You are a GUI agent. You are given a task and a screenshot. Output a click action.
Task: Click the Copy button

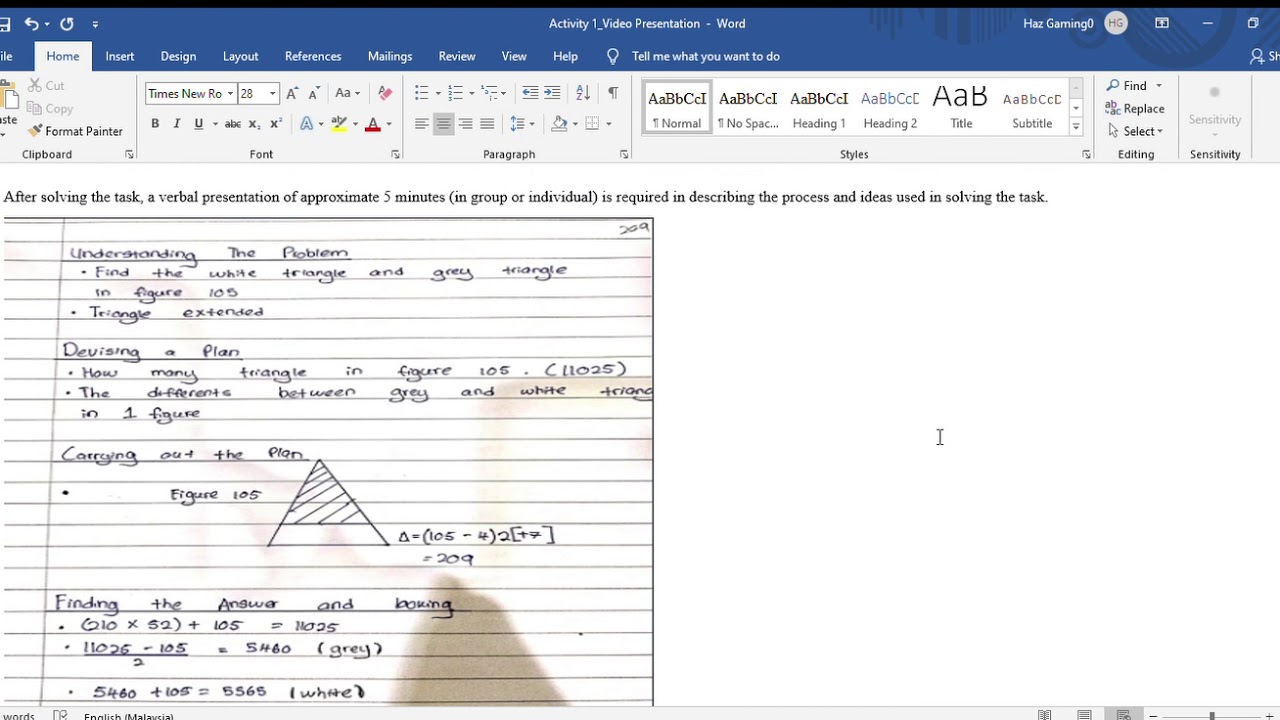pos(50,109)
